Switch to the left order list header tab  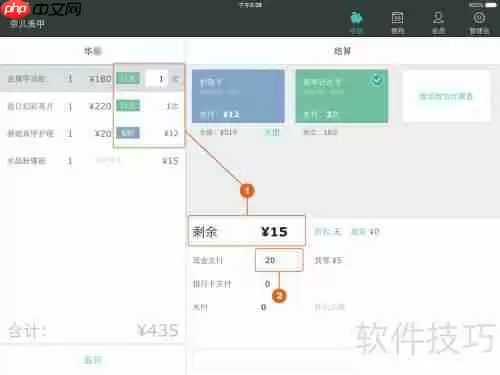[93, 51]
